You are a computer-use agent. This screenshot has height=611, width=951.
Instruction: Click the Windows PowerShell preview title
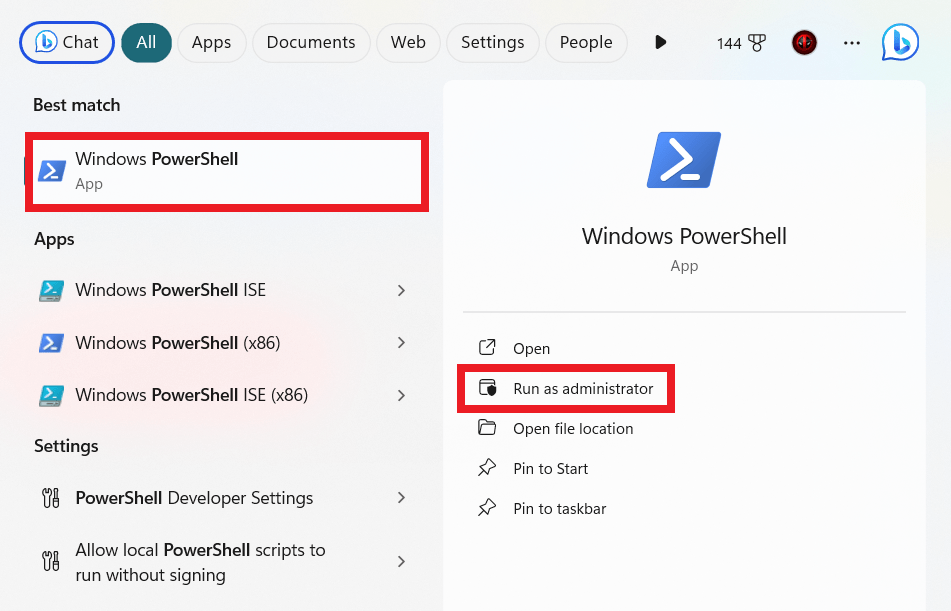[684, 236]
